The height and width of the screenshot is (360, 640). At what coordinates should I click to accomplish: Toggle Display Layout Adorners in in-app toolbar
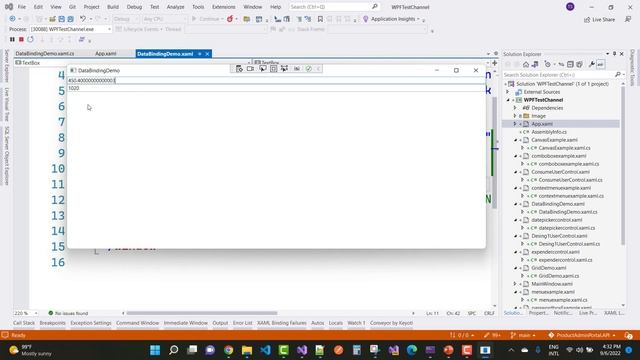click(x=273, y=69)
